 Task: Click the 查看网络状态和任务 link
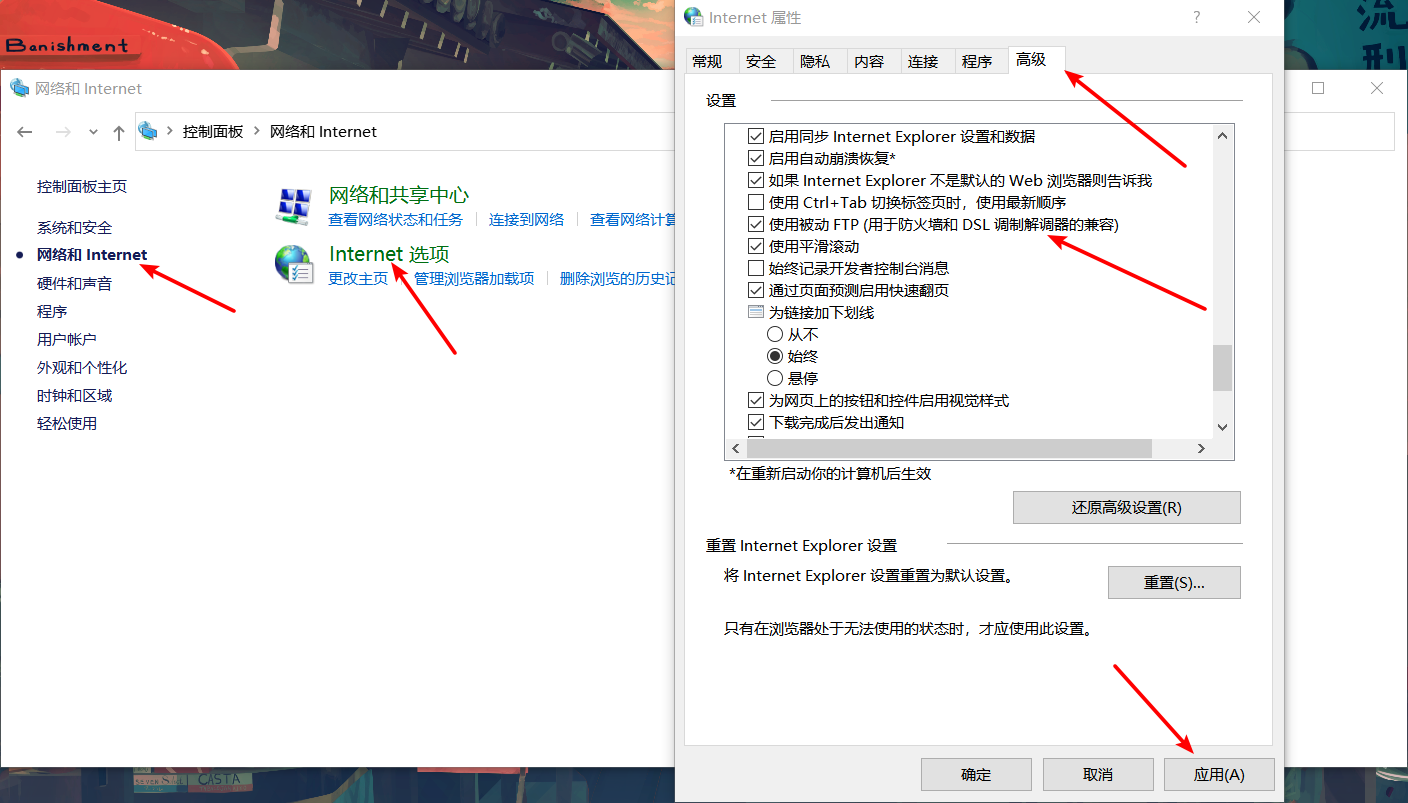(x=396, y=219)
